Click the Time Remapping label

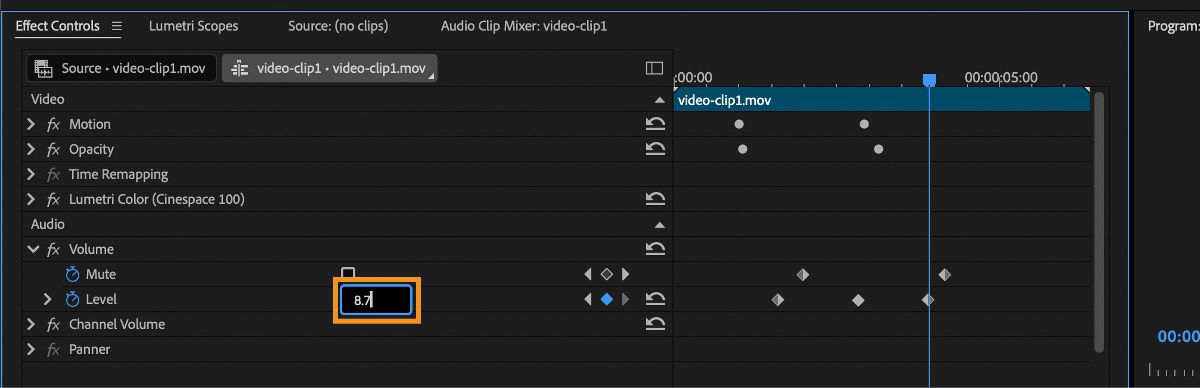pos(118,174)
